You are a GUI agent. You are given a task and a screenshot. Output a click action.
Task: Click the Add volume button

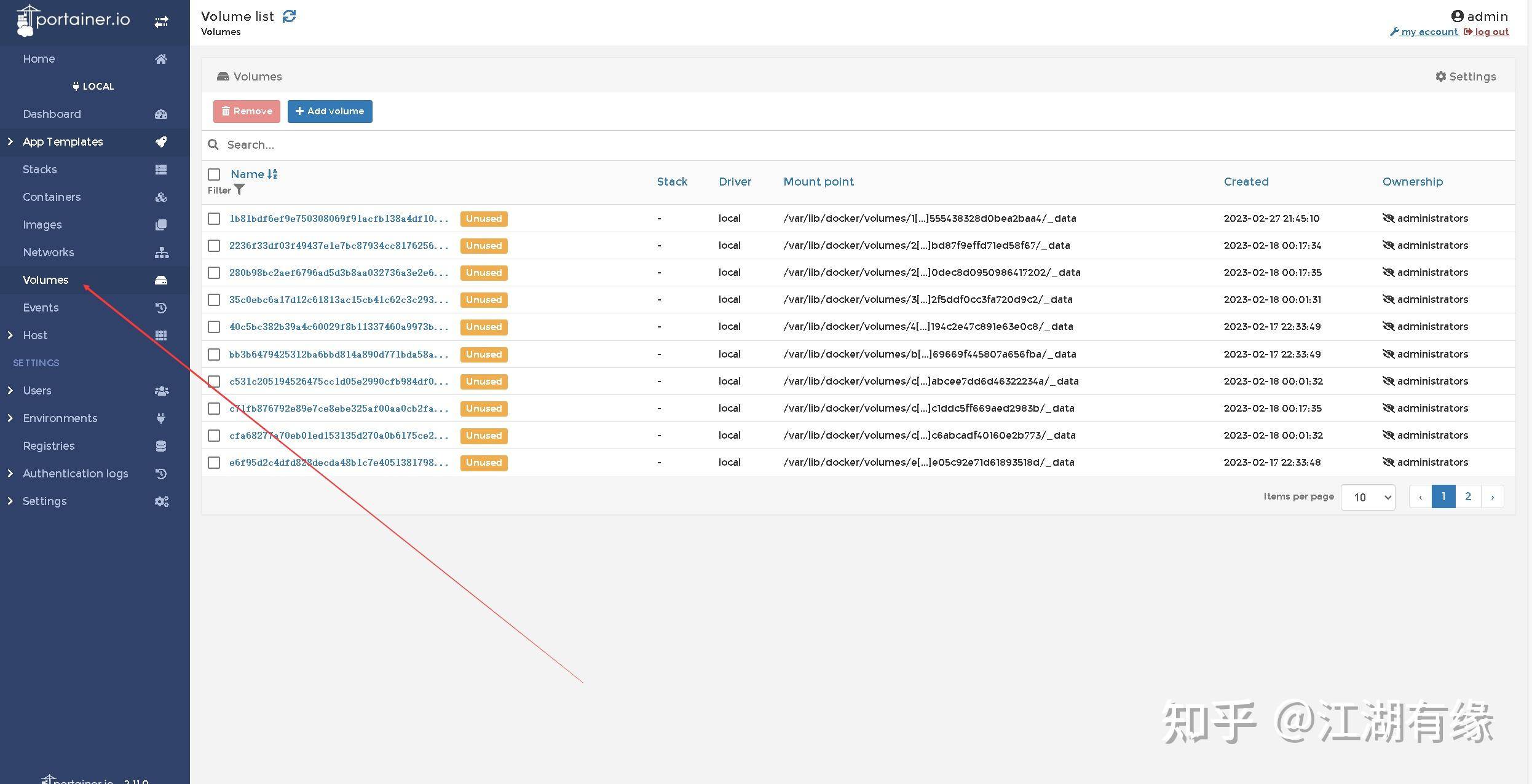(x=330, y=111)
